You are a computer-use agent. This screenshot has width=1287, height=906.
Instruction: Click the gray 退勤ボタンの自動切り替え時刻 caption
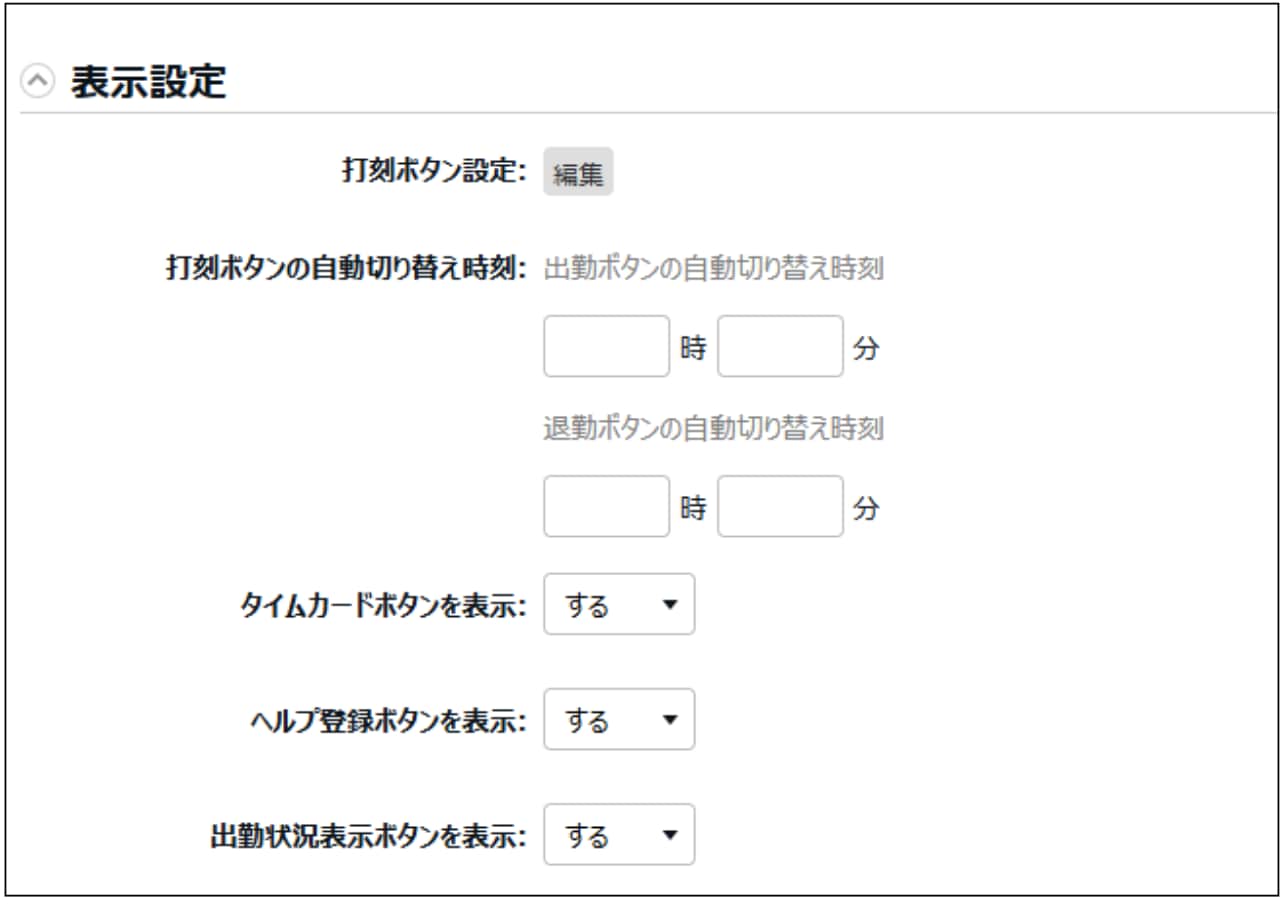coord(714,429)
